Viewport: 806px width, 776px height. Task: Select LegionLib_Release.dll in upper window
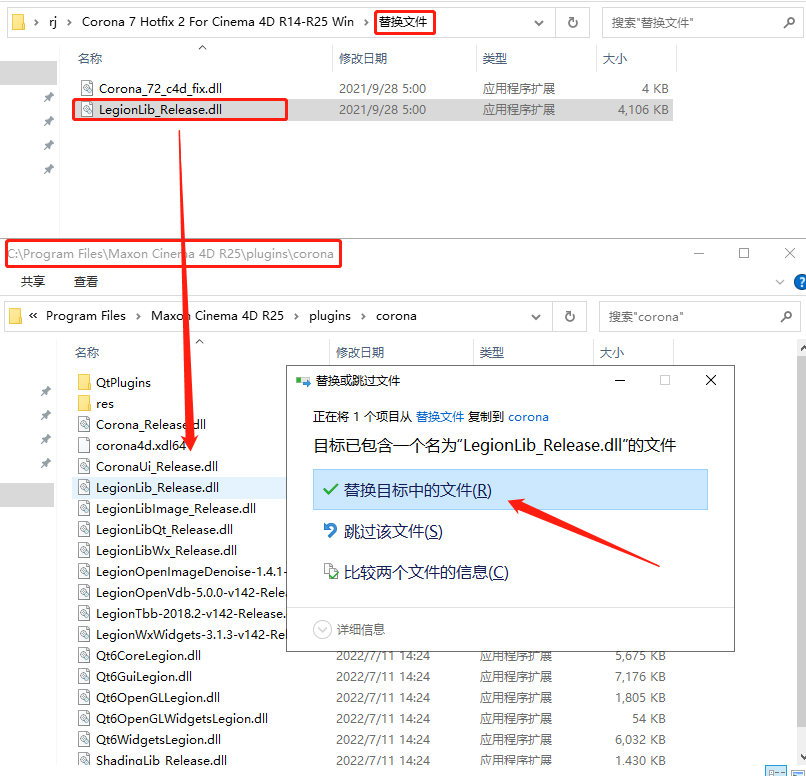(x=160, y=109)
